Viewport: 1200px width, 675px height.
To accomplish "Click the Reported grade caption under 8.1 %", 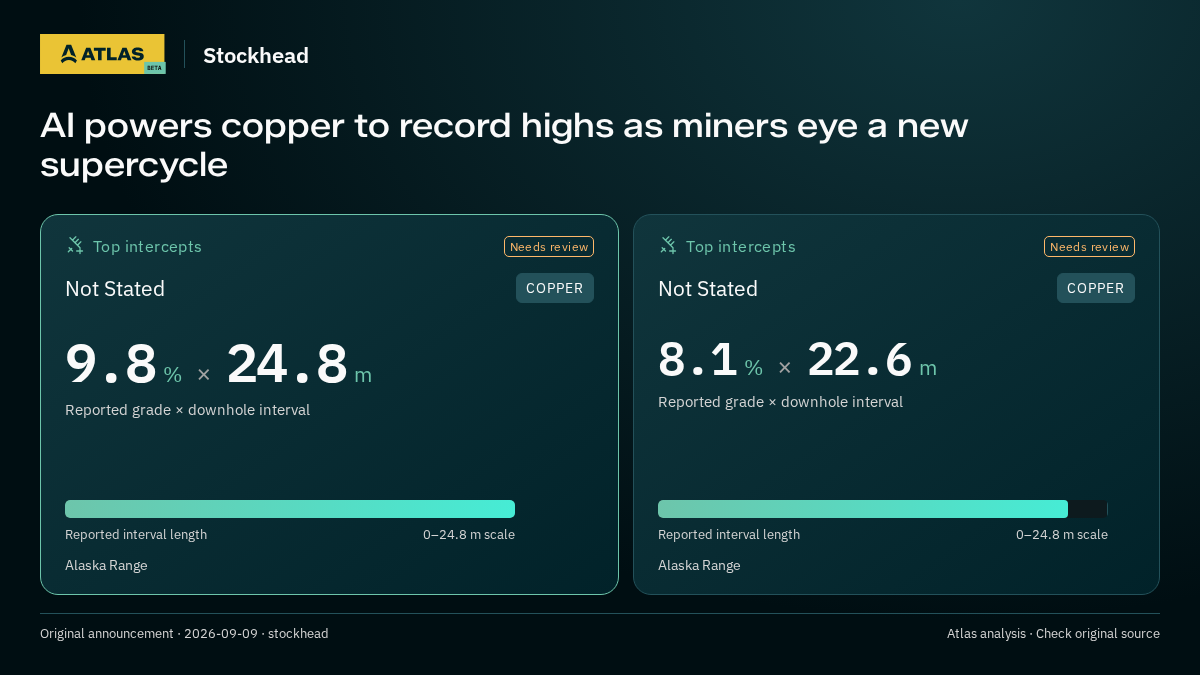I will (781, 402).
